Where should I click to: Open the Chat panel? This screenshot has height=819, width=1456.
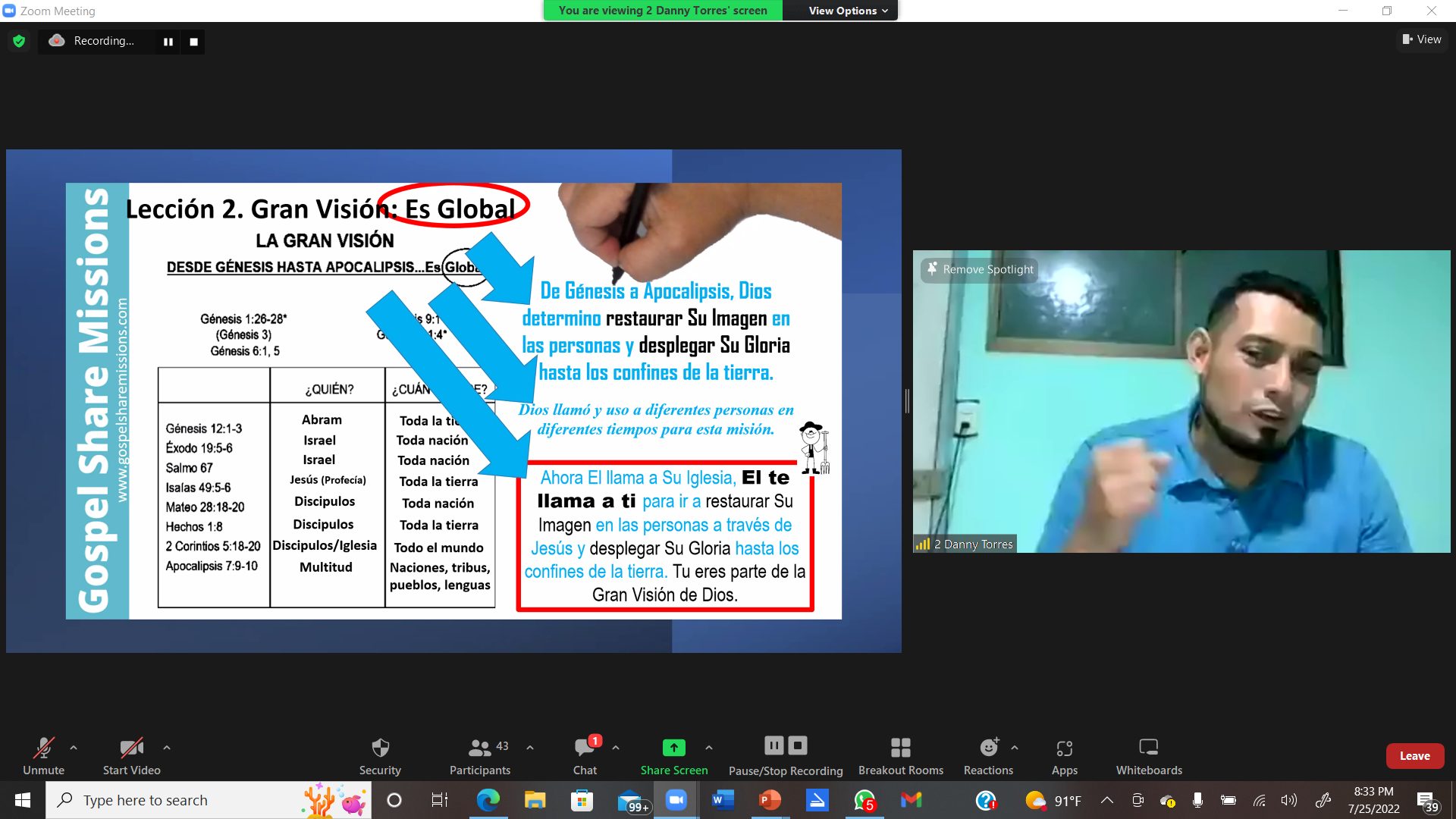585,756
